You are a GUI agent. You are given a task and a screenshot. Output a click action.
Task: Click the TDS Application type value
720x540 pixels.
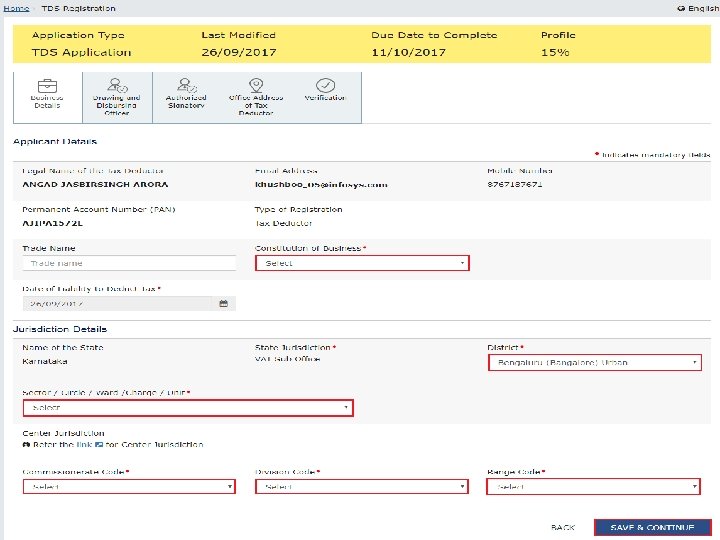click(81, 52)
